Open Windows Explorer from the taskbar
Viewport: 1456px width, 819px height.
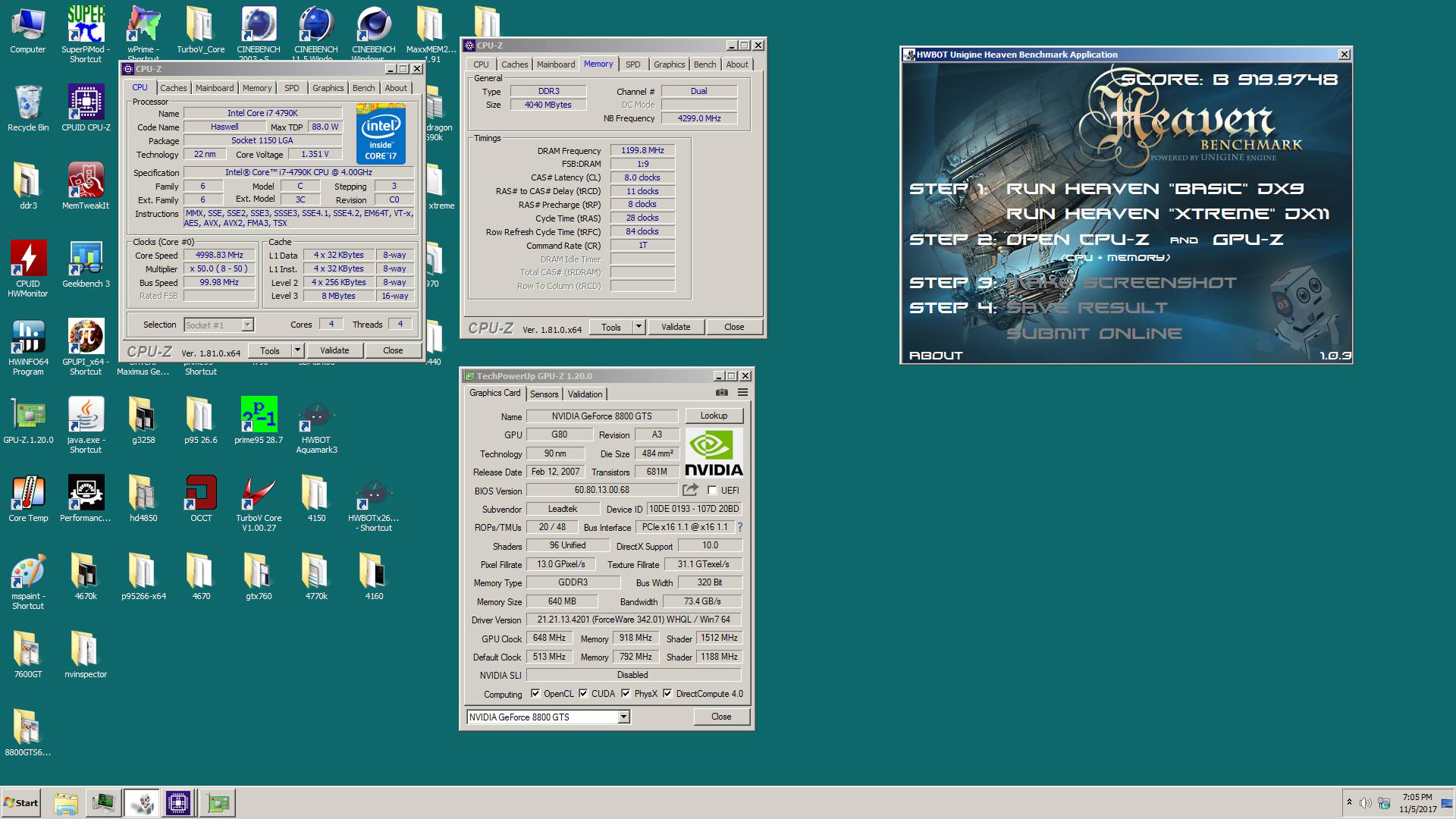[66, 803]
